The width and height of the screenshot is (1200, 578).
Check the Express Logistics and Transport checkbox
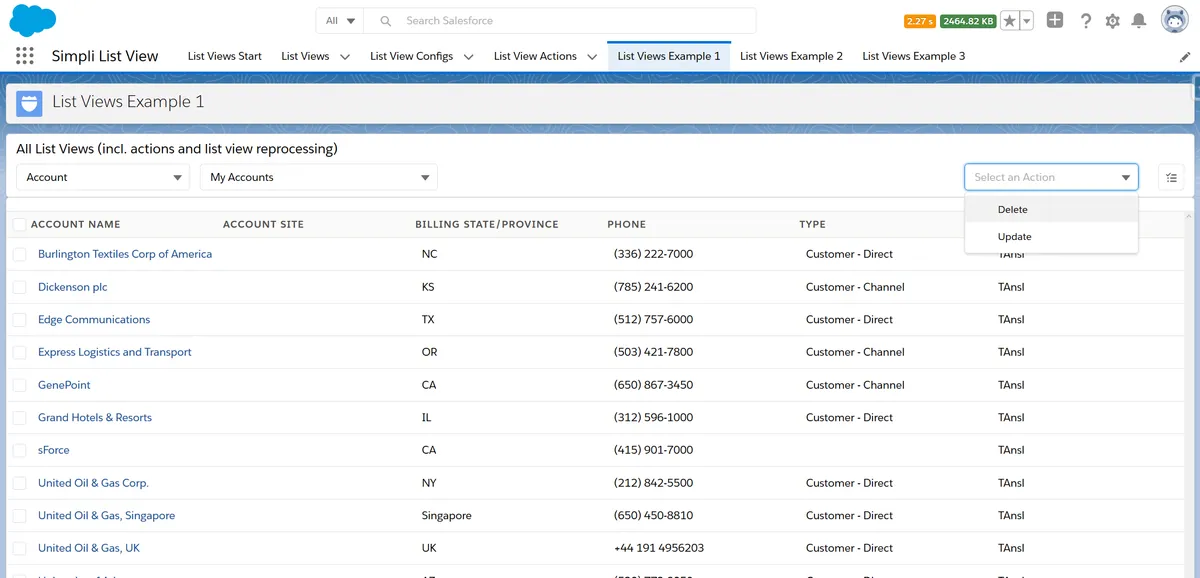click(x=19, y=353)
